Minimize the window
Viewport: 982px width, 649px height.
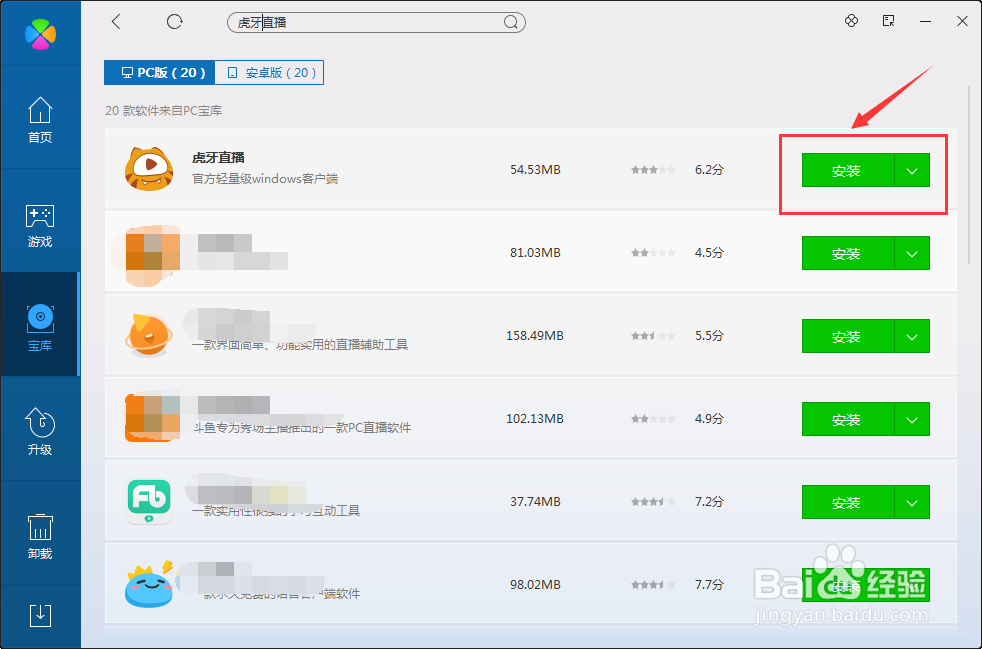point(925,21)
